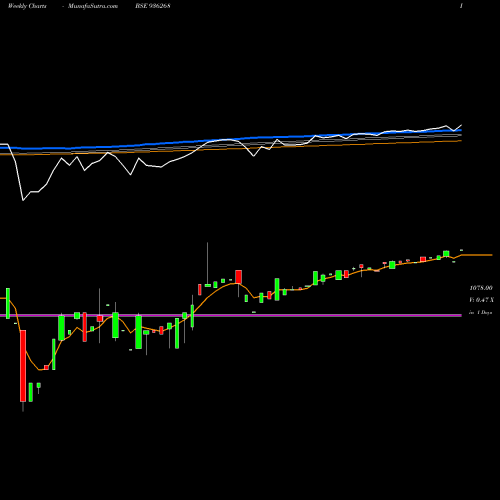Click the "in 1 Days" label
Viewport: 500px width, 500px height.
coord(481,313)
